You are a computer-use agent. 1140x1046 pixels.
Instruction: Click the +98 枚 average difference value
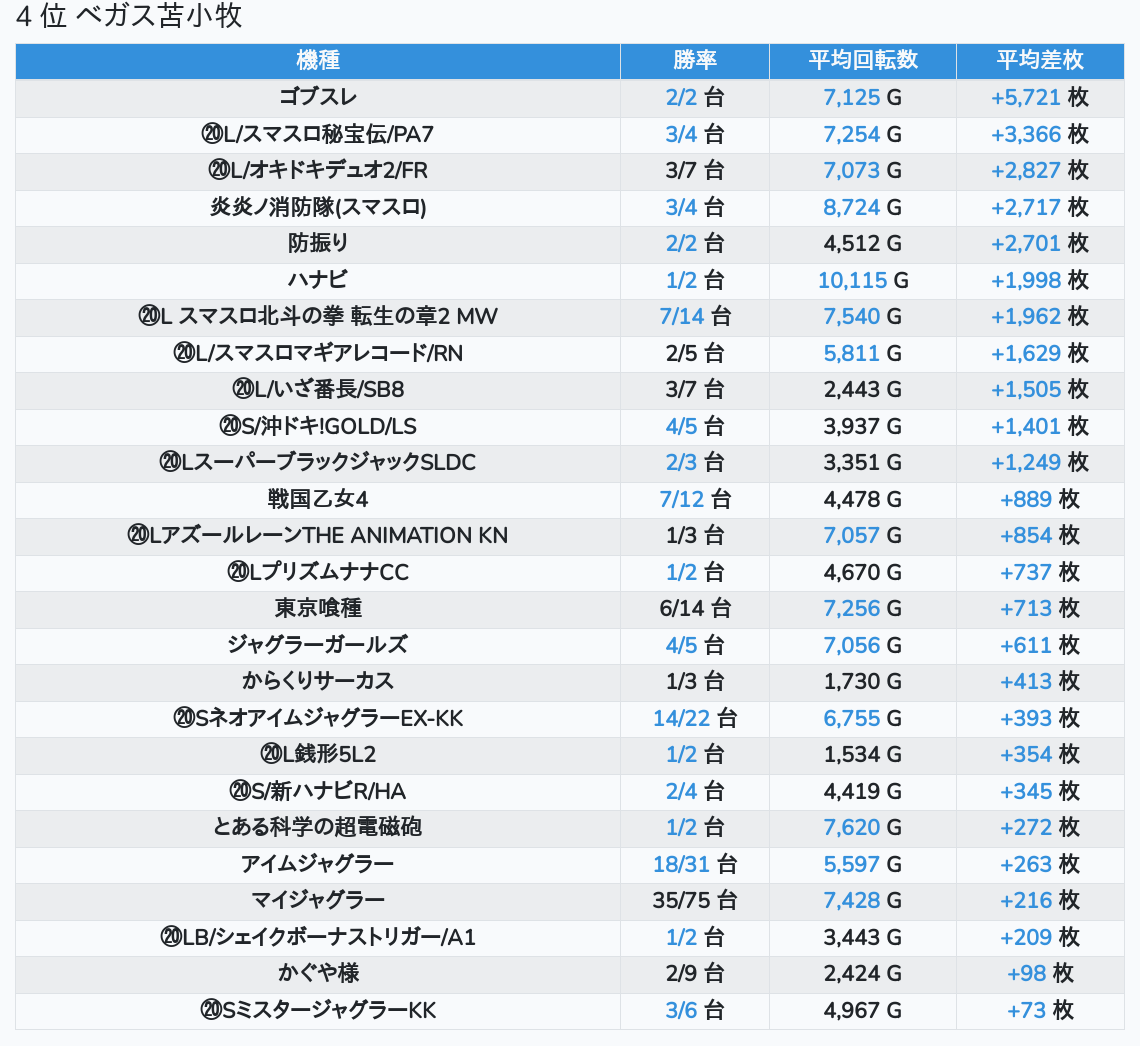(x=1039, y=974)
